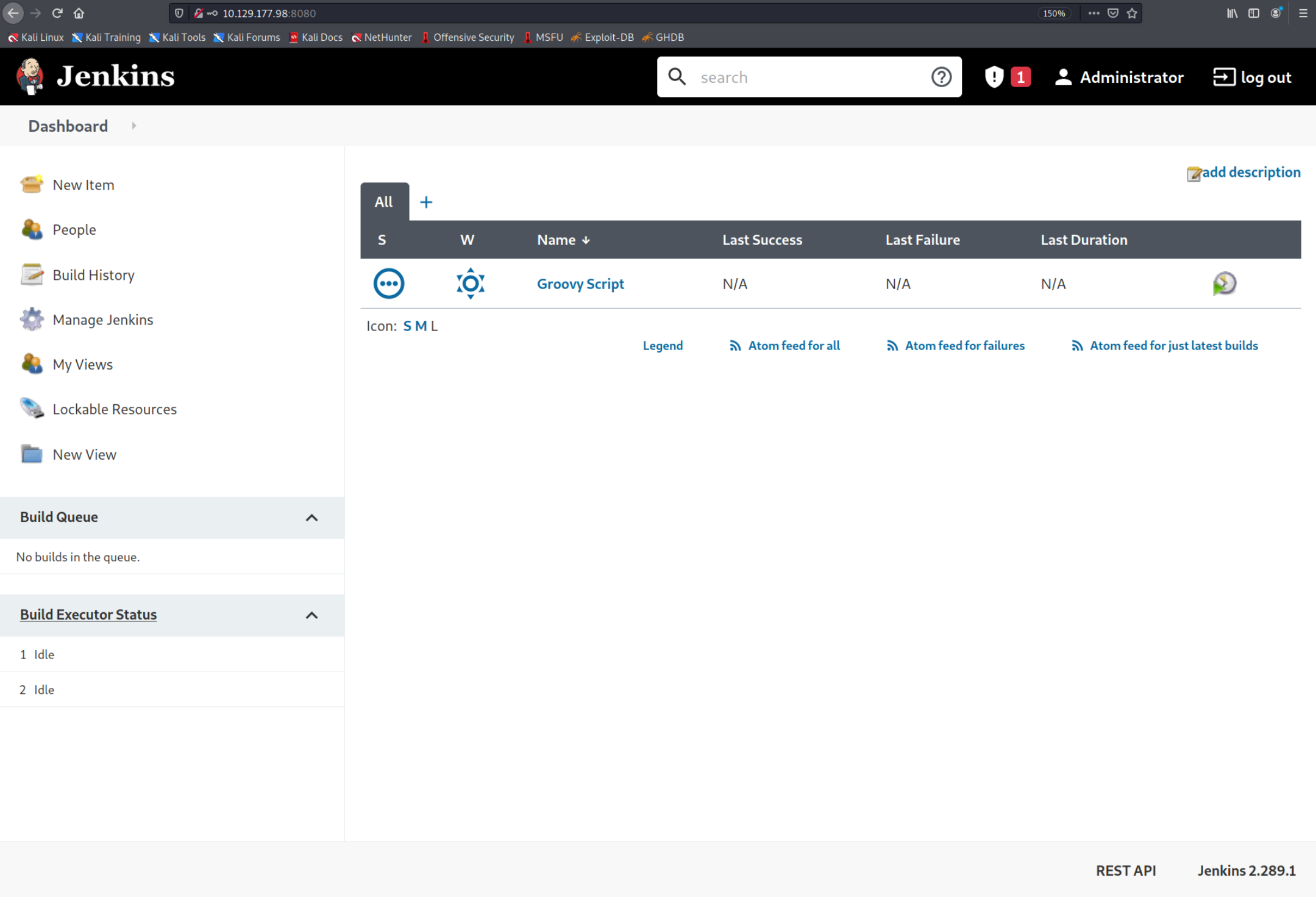1316x897 pixels.
Task: Open the search help question mark icon
Action: 941,77
